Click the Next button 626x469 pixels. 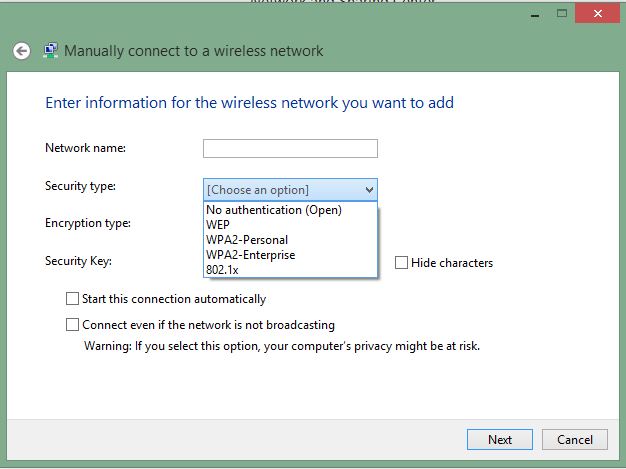(x=500, y=439)
